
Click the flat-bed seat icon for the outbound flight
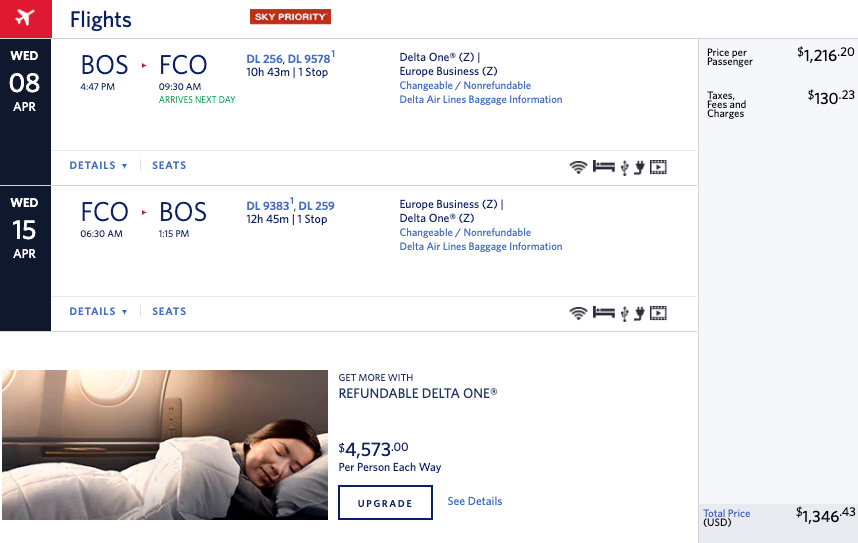603,167
